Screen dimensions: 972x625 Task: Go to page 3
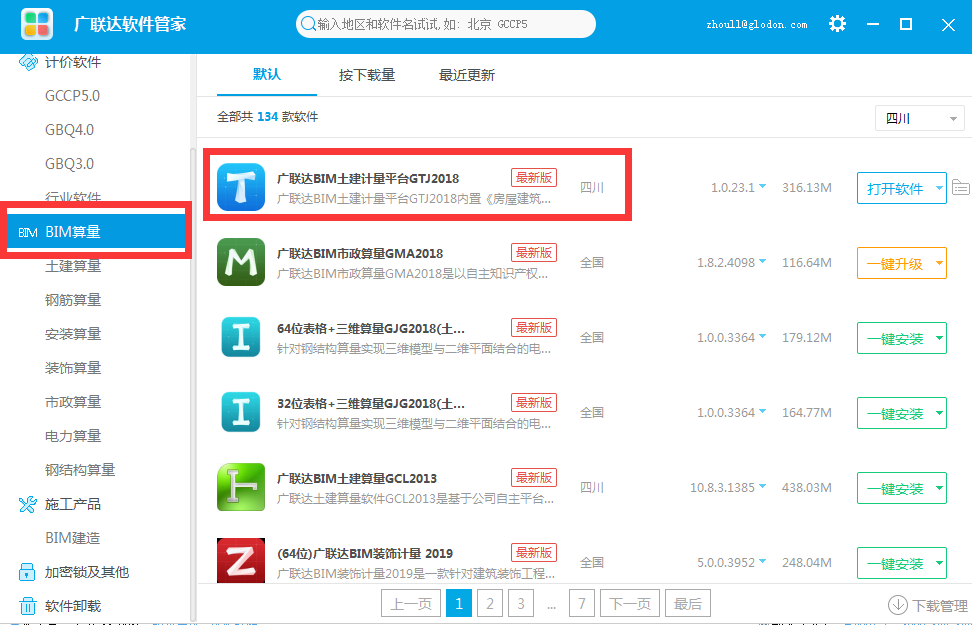[x=521, y=603]
